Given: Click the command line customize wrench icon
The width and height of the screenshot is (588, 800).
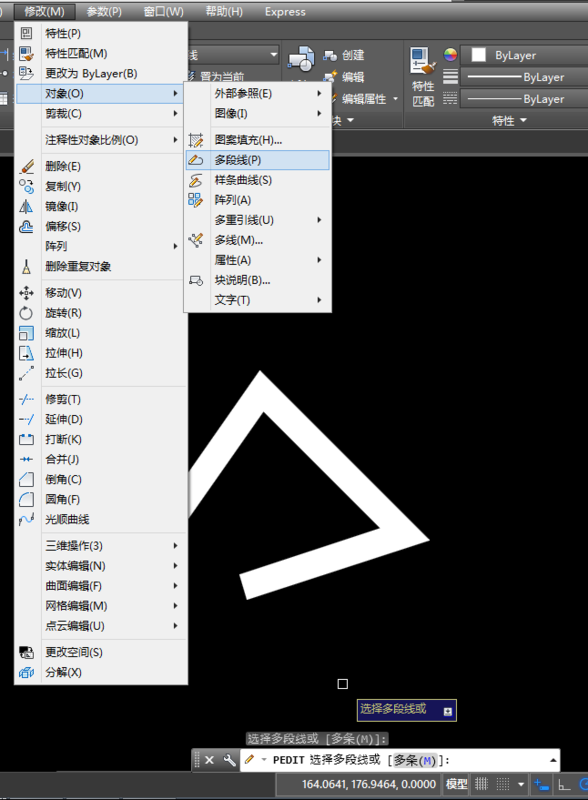Looking at the screenshot, I should pyautogui.click(x=229, y=760).
